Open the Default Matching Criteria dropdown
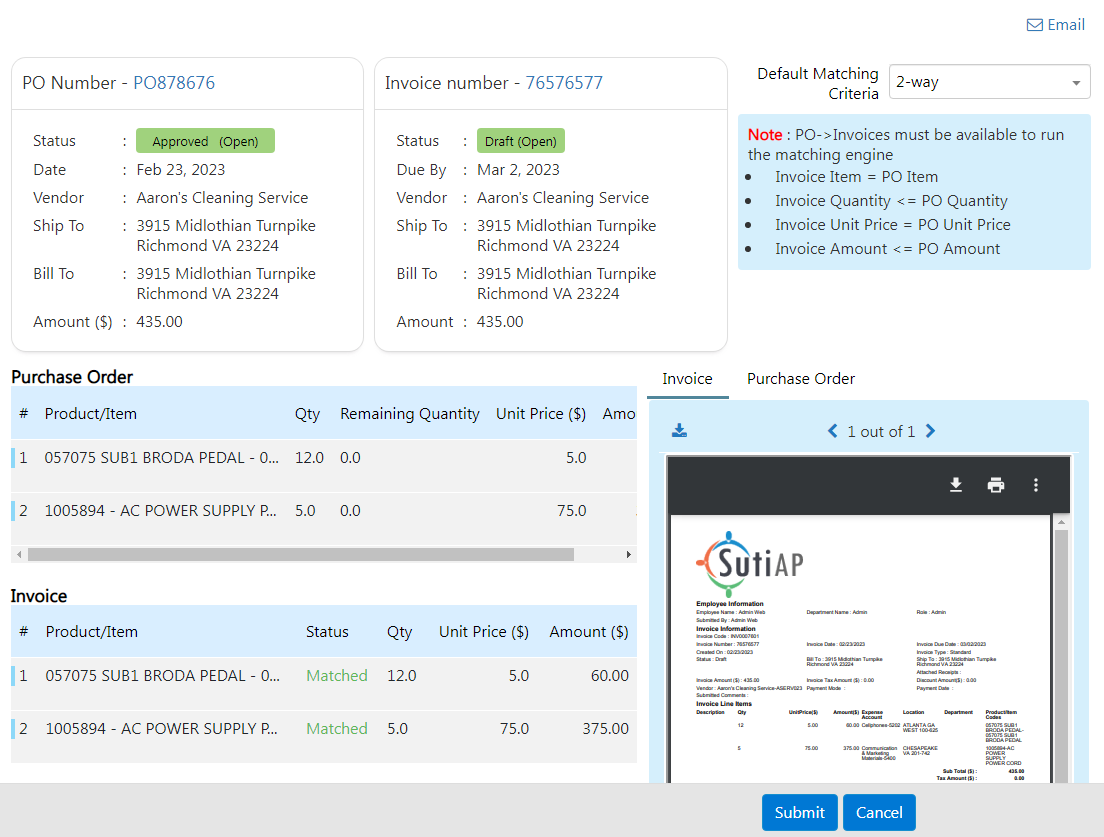This screenshot has width=1104, height=837. pos(989,82)
